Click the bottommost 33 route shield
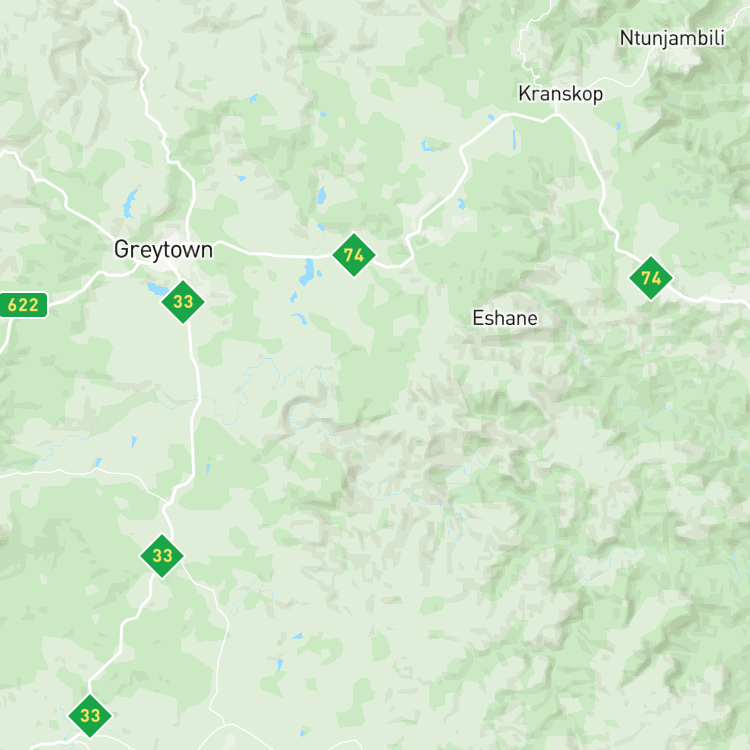Screen dimensions: 750x750 coord(90,716)
